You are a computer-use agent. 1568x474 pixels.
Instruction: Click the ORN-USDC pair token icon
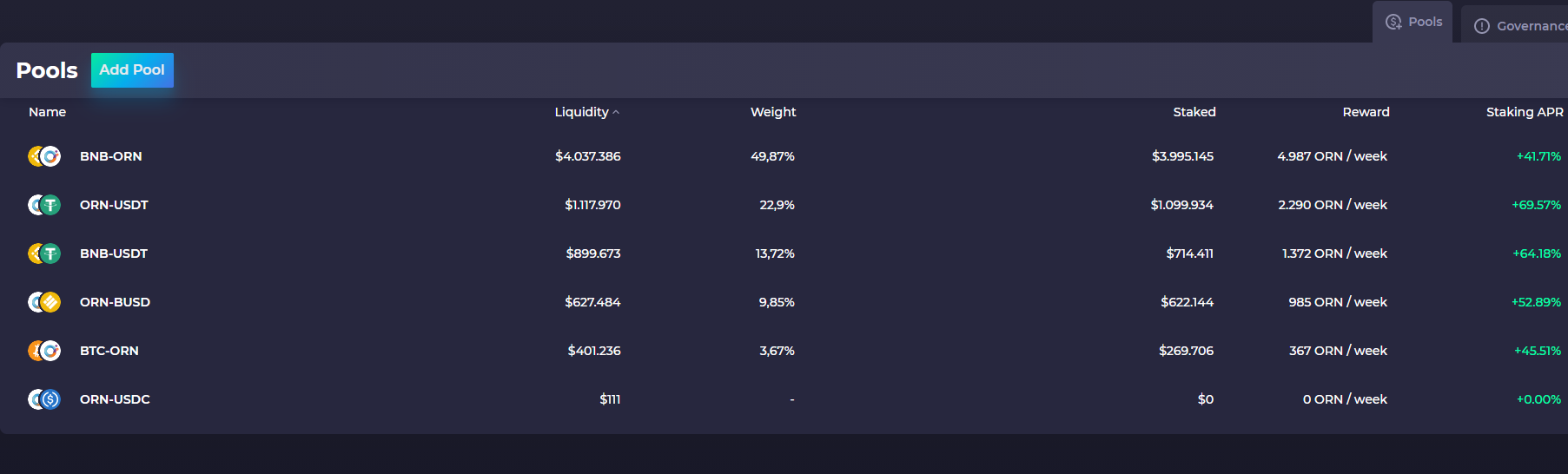click(44, 399)
